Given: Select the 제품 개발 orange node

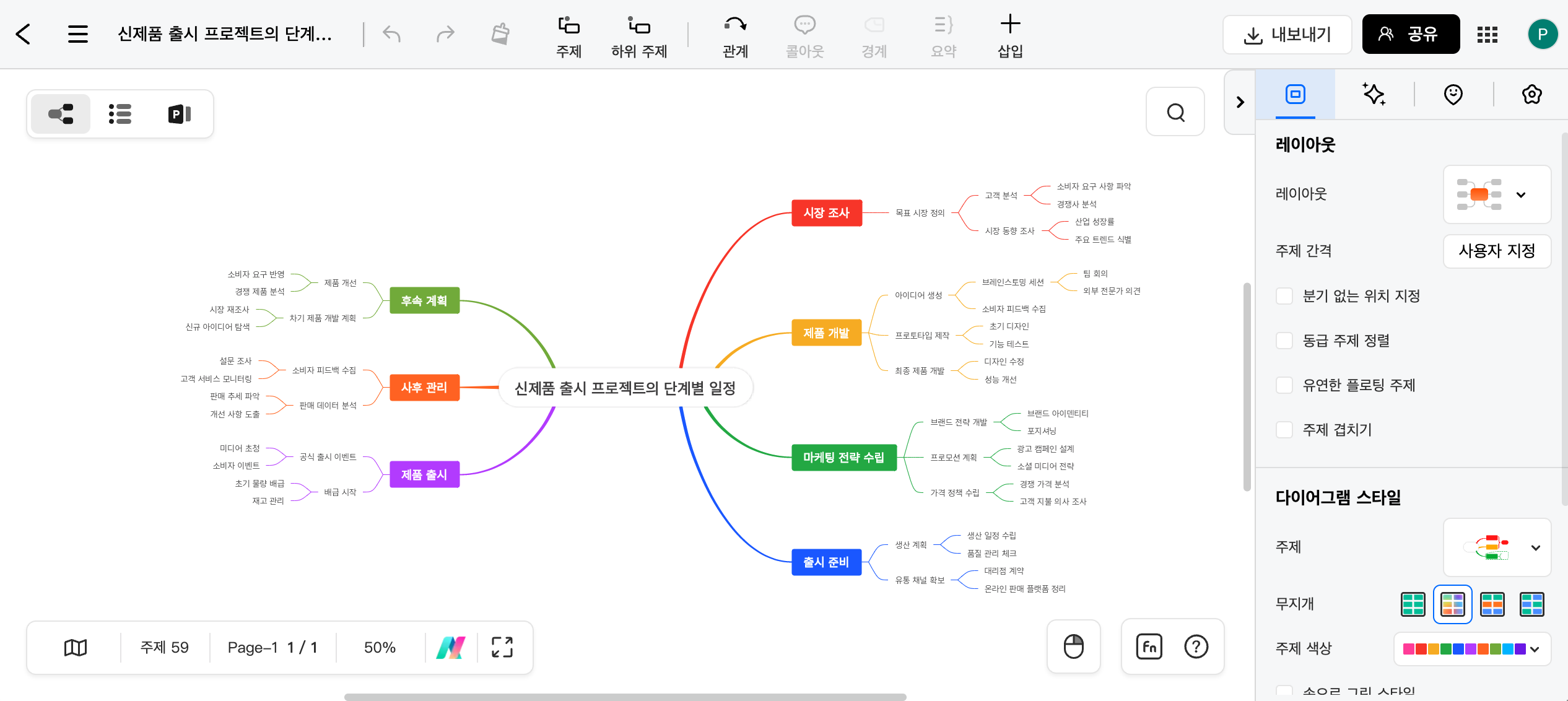Looking at the screenshot, I should tap(827, 333).
